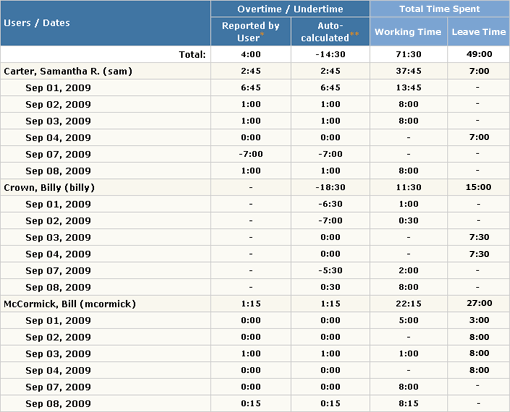Select the Auto-calculated column header
510x412 pixels.
[330, 32]
